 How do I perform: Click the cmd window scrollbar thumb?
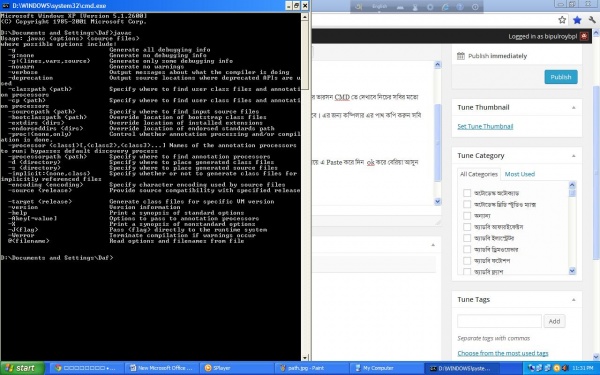pos(305,55)
